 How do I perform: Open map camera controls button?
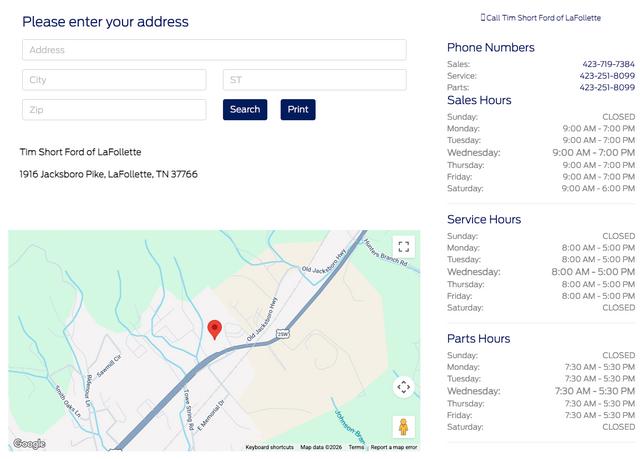pyautogui.click(x=403, y=387)
